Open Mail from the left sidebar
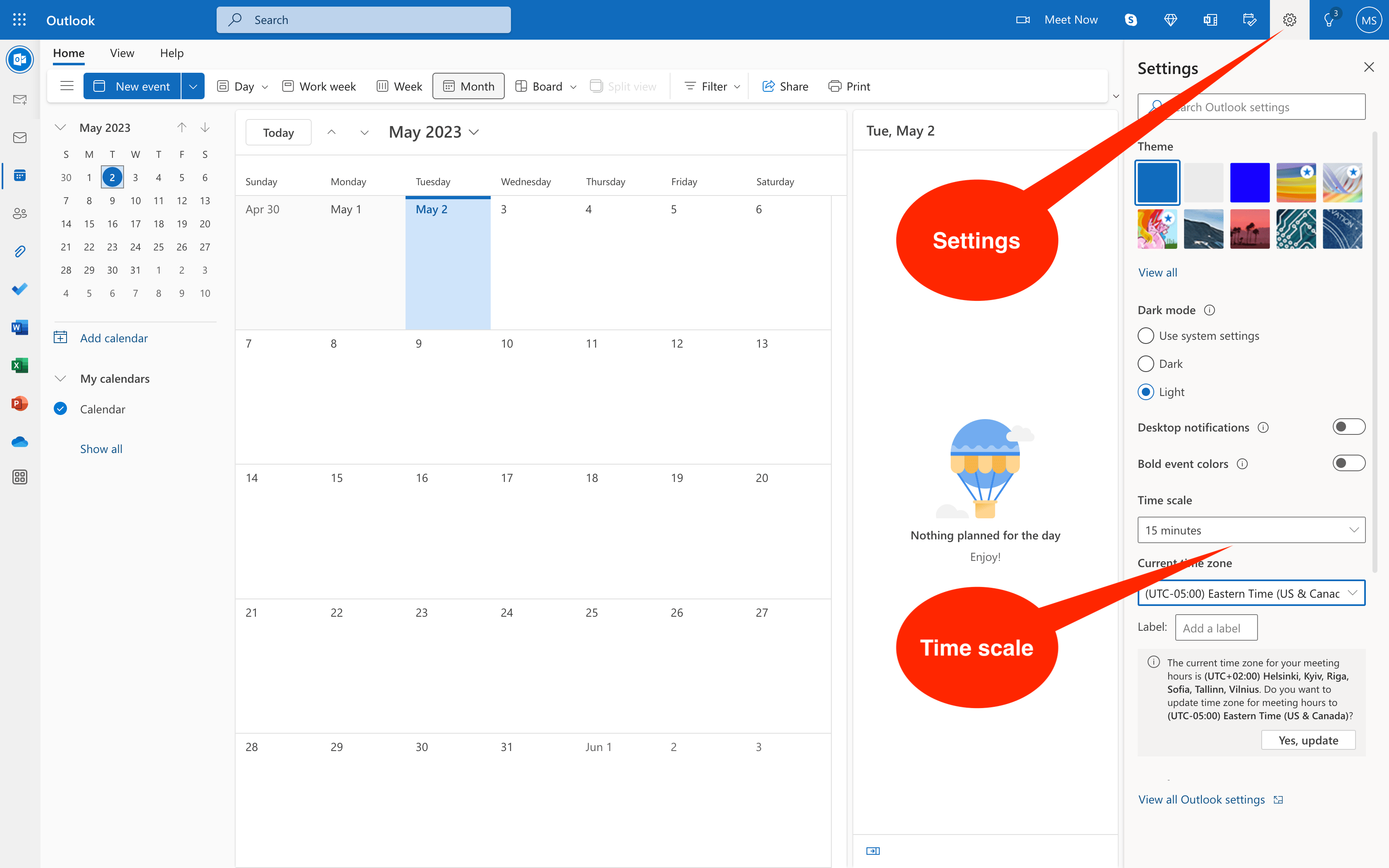1389x868 pixels. (19, 137)
